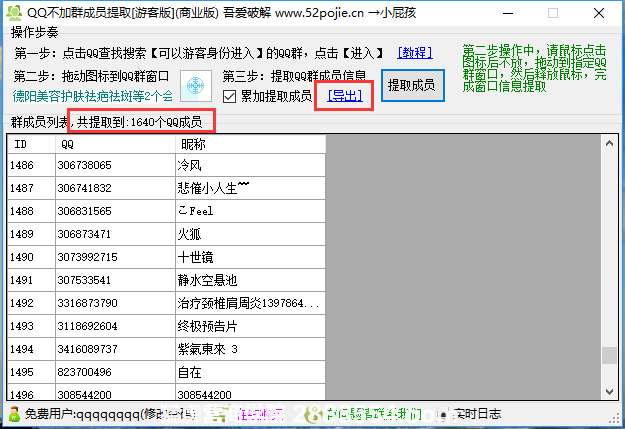625x429 pixels.
Task: Click the application icon in title bar
Action: 14,13
